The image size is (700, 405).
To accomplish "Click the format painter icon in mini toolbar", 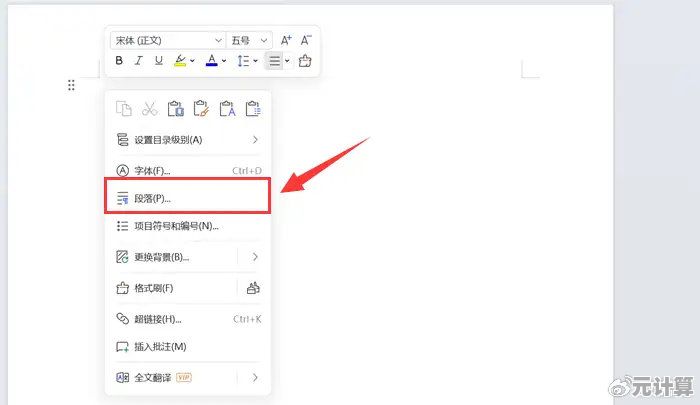I will tap(305, 61).
